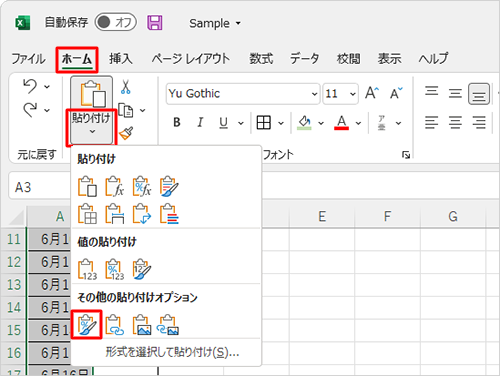Screen dimensions: 500x376
Task: Choose the standard Paste option icon
Action: (x=87, y=186)
